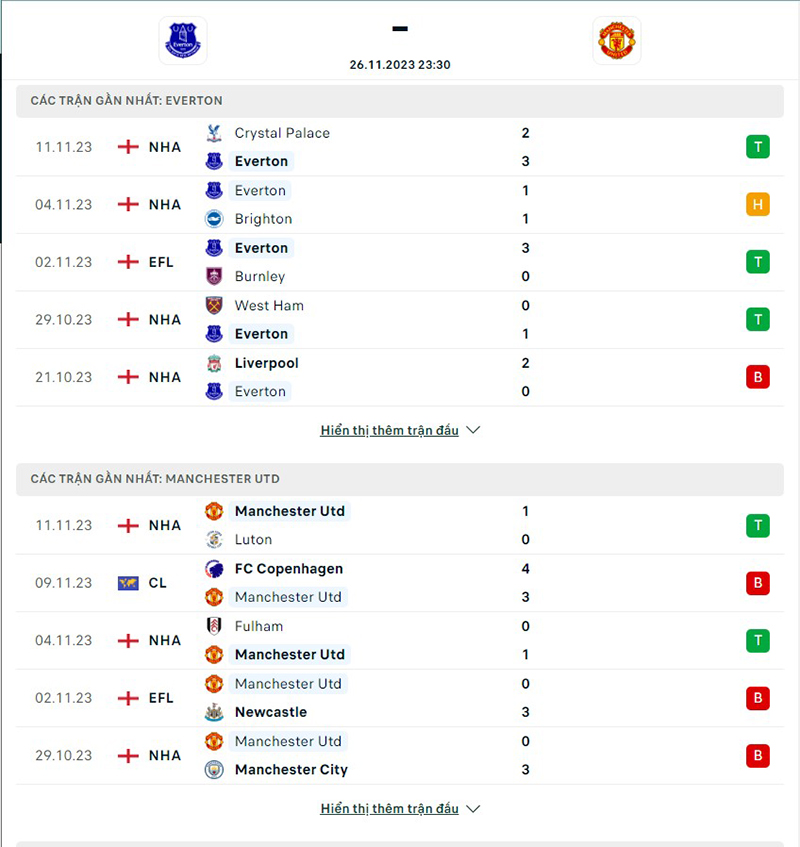The width and height of the screenshot is (800, 847).
Task: Click the red B loss badge for Liverpool–Everton
Action: coord(757,377)
